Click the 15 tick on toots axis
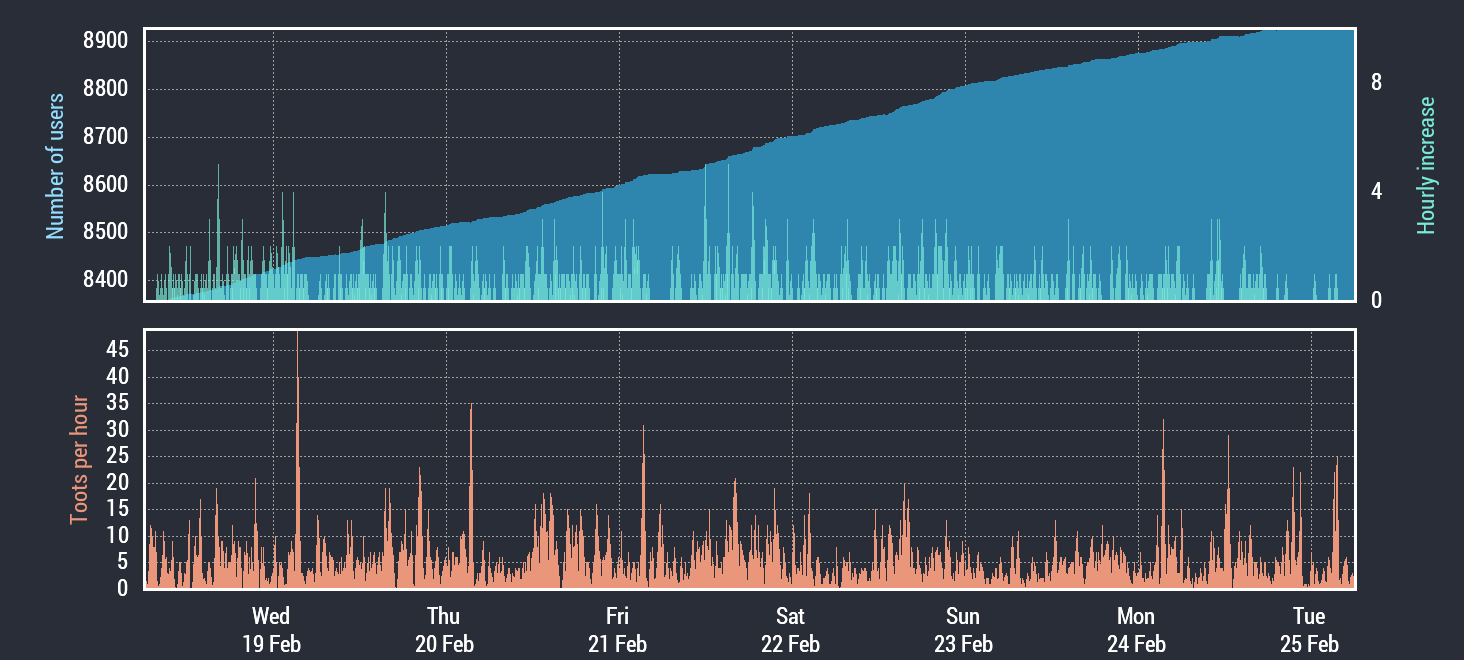Screen dimensions: 1464x660 tap(118, 509)
